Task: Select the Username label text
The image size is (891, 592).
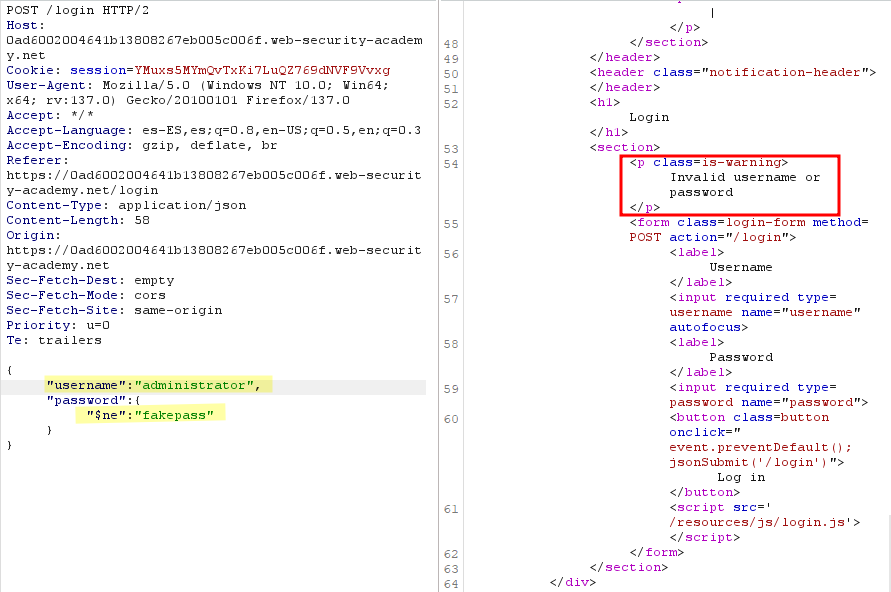Action: (741, 267)
